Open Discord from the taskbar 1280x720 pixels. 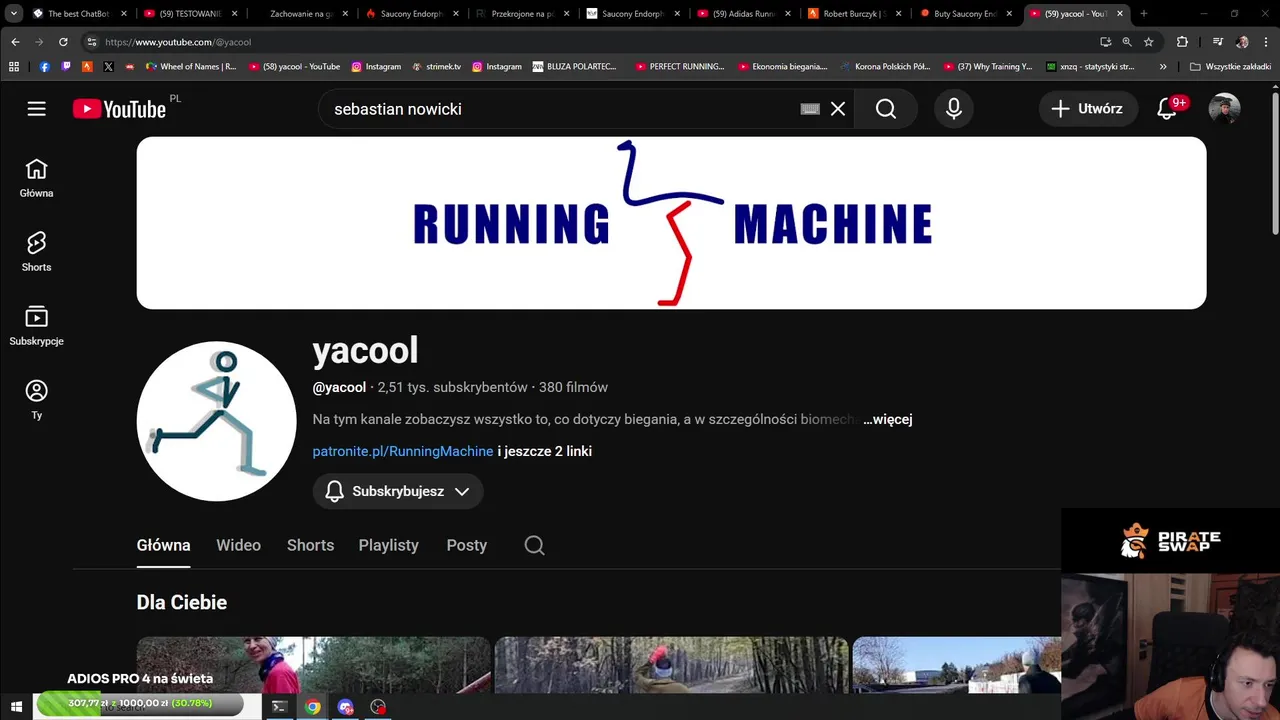346,707
